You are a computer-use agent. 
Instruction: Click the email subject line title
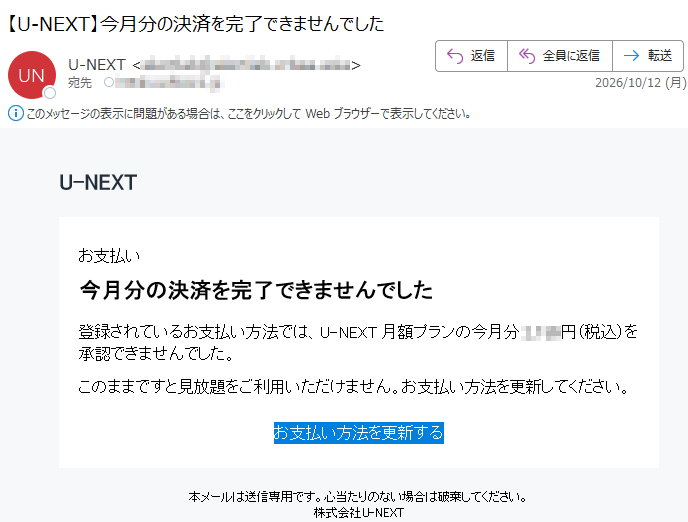point(196,24)
